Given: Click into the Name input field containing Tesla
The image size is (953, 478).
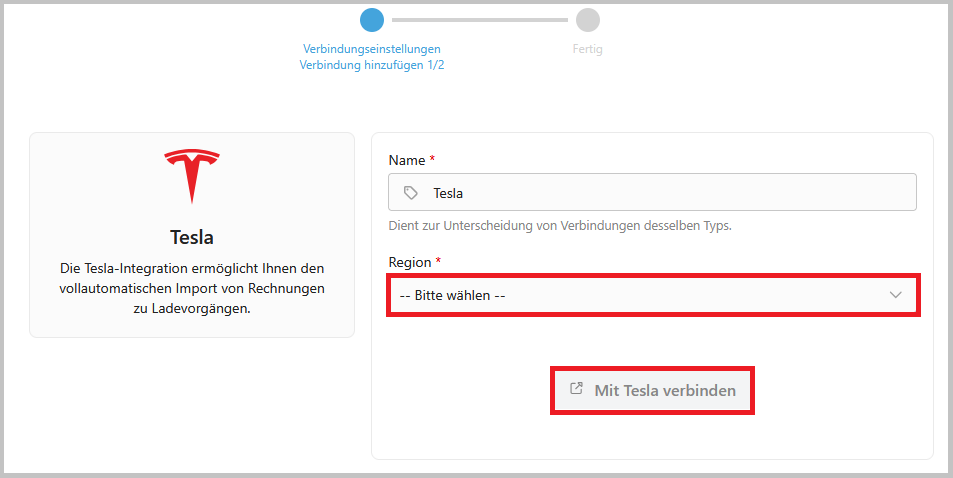Looking at the screenshot, I should [652, 192].
